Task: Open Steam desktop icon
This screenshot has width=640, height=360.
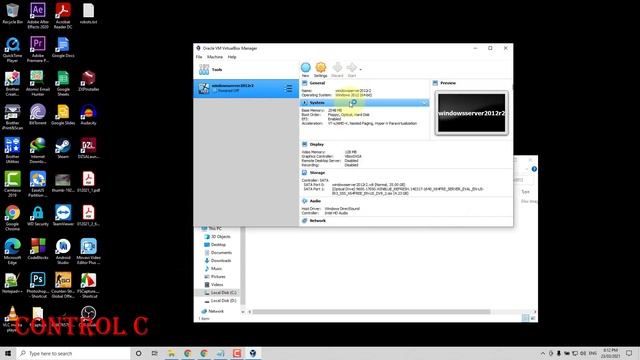Action: (63, 148)
